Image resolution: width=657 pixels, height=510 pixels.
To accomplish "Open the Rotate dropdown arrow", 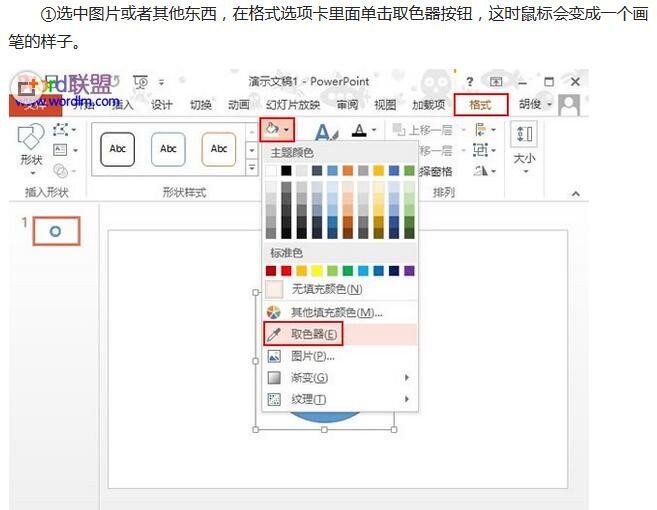I will coord(494,171).
